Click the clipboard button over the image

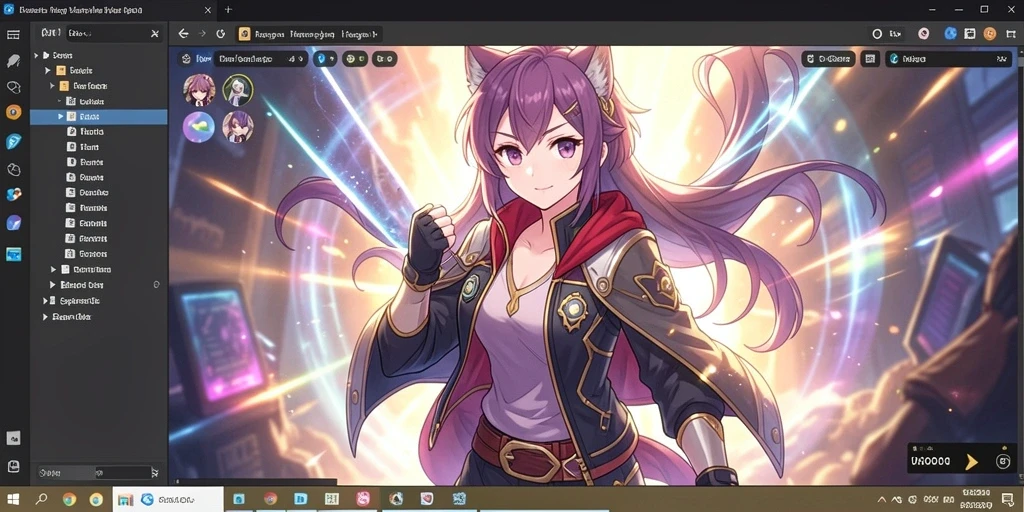pyautogui.click(x=829, y=59)
